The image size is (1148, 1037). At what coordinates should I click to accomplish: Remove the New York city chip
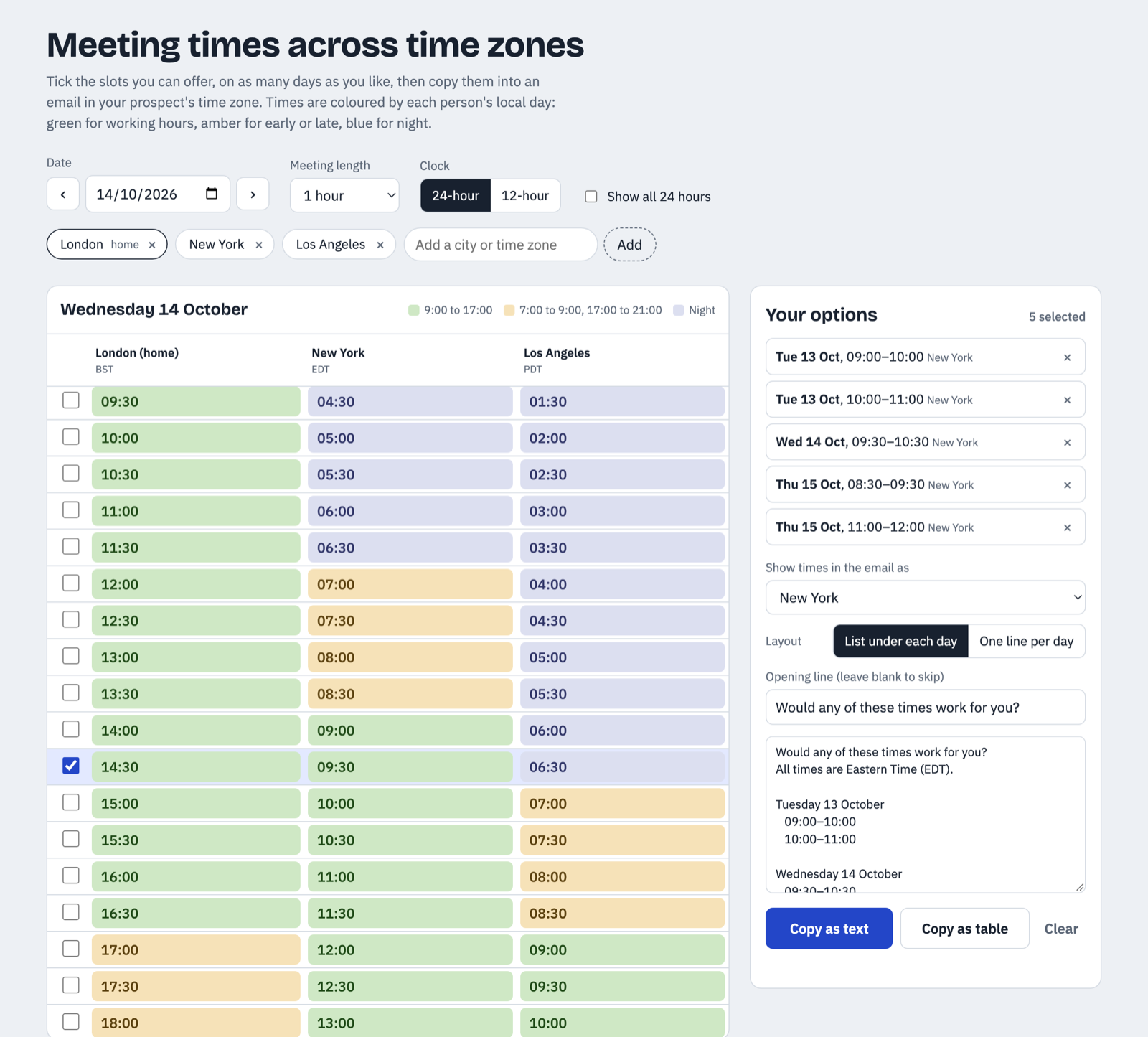point(259,245)
